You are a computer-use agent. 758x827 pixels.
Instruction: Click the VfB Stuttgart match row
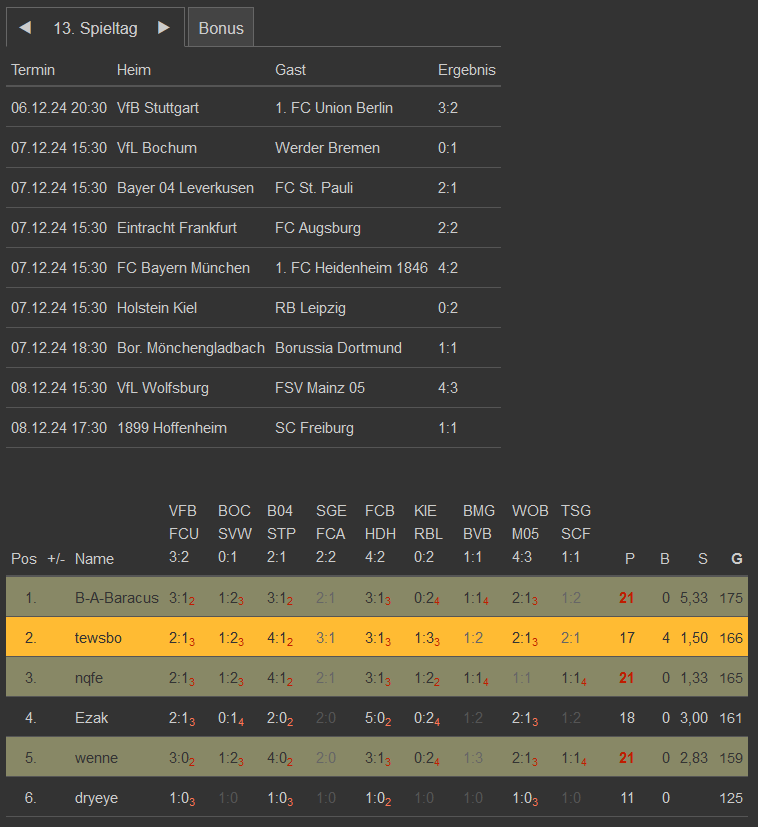(x=157, y=108)
